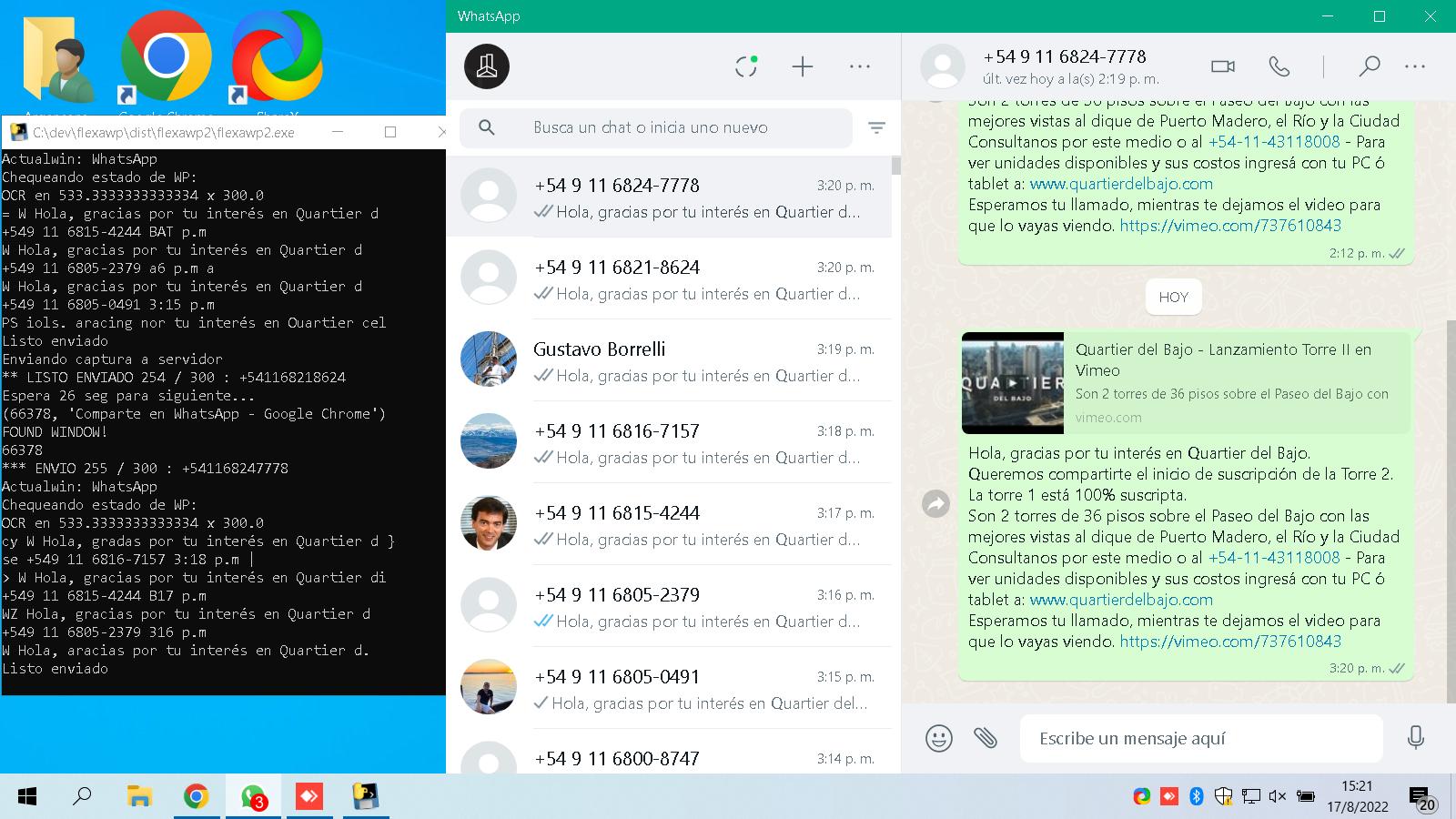Open Windows Security tray icon
Image resolution: width=1456 pixels, height=819 pixels.
pyautogui.click(x=1224, y=796)
